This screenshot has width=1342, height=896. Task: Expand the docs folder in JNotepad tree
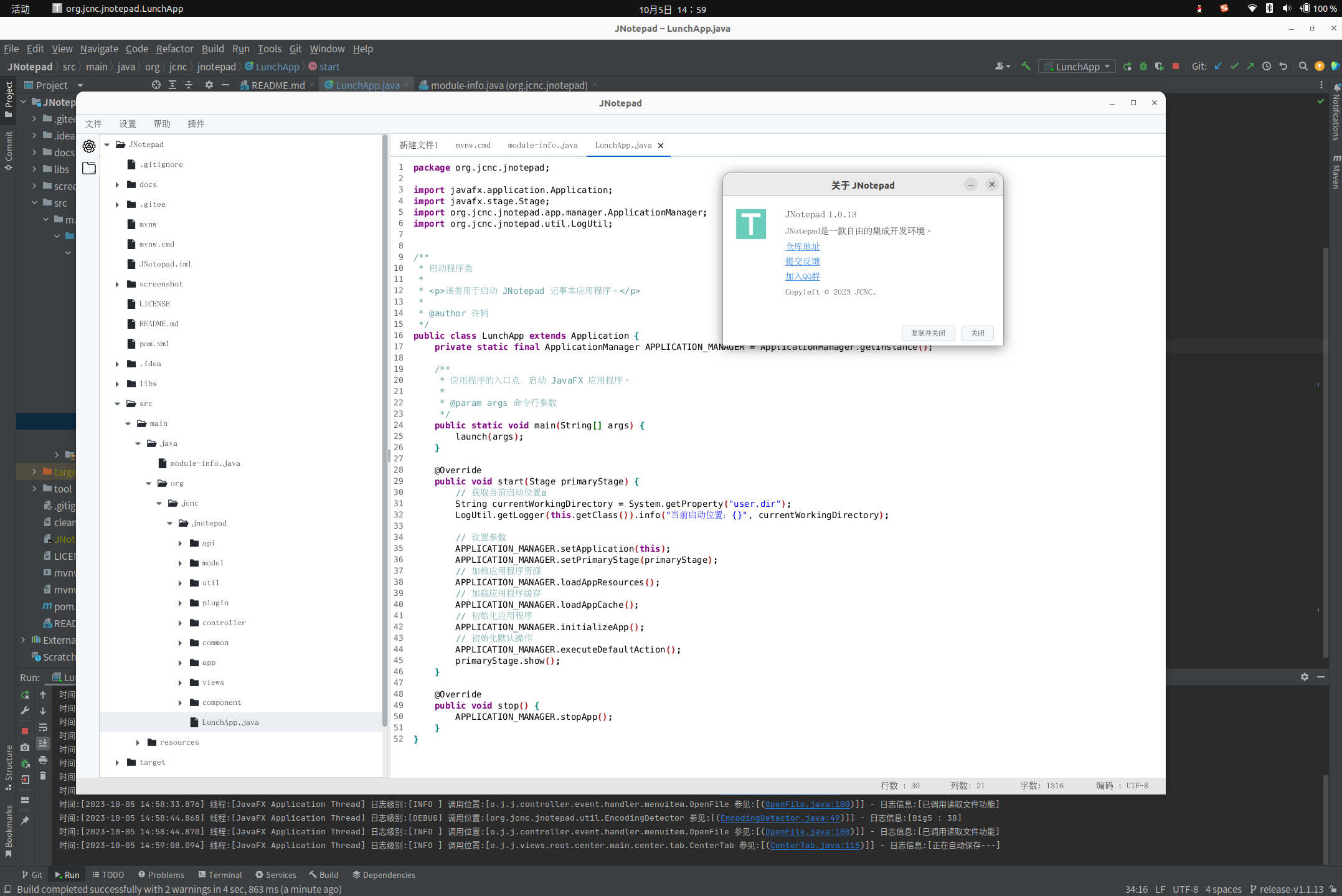point(117,185)
